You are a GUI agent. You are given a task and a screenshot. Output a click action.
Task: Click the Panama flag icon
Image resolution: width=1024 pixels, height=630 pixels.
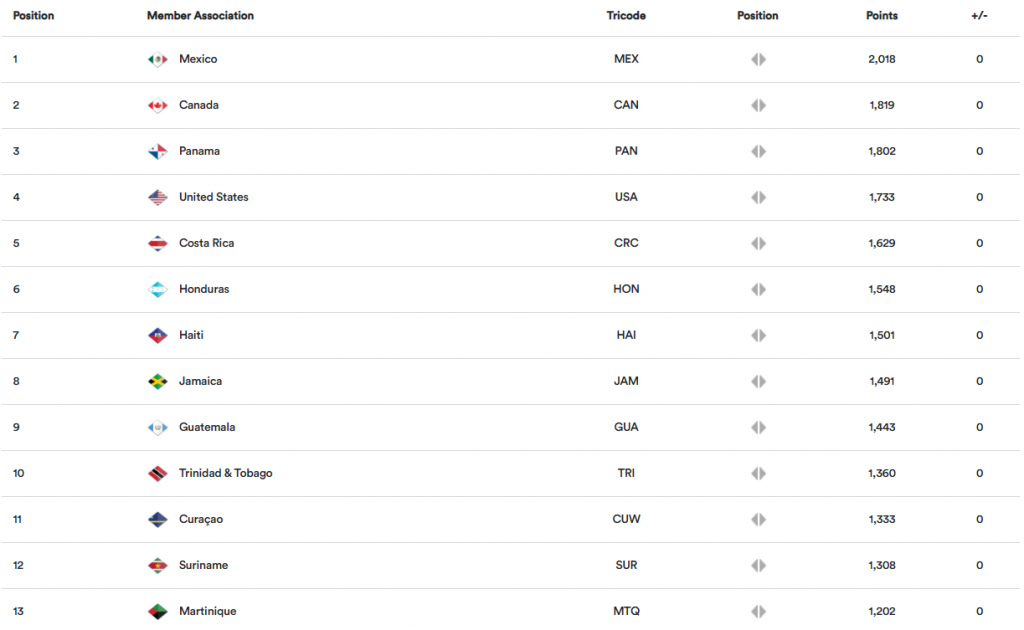pyautogui.click(x=157, y=152)
